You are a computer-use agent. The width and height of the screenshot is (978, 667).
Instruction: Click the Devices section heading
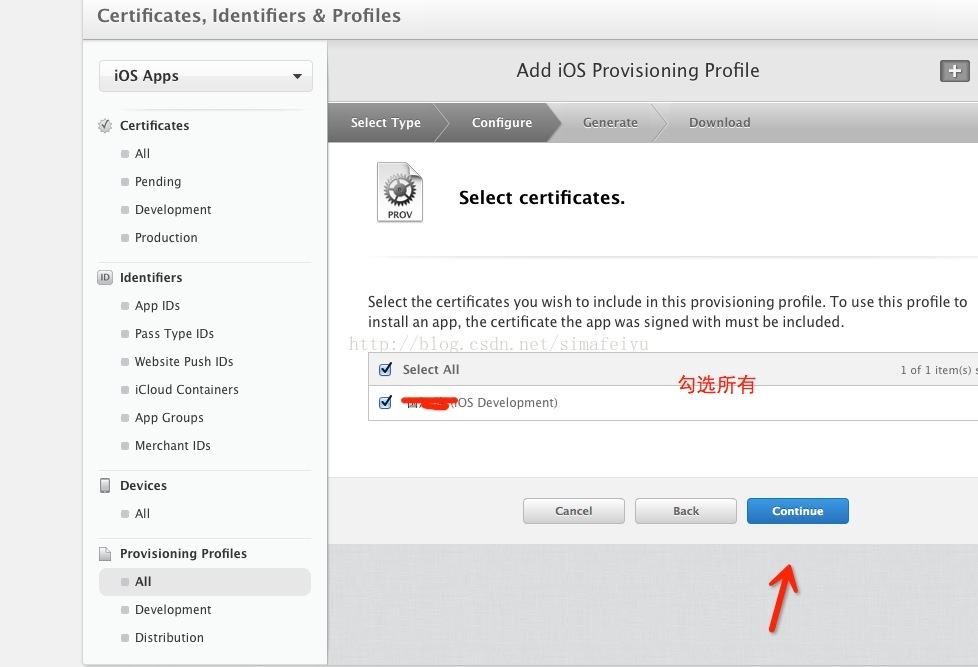(143, 485)
